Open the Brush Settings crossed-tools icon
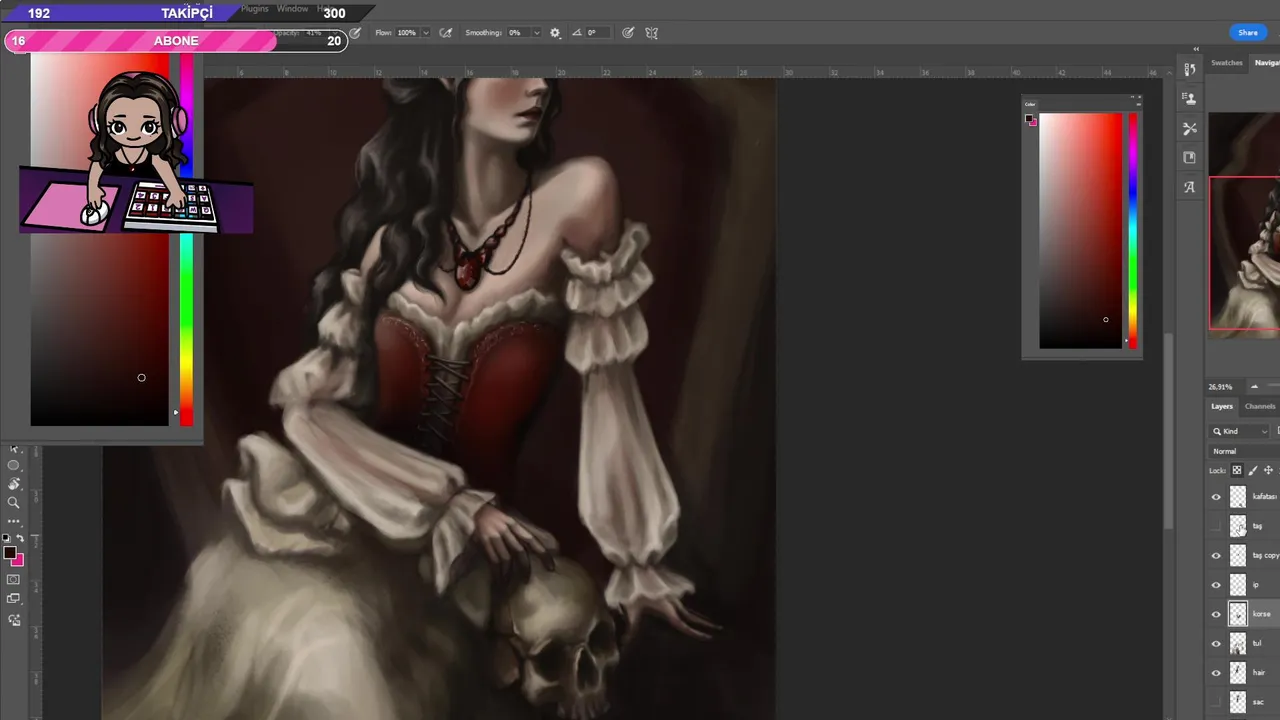Image resolution: width=1280 pixels, height=720 pixels. point(1190,129)
